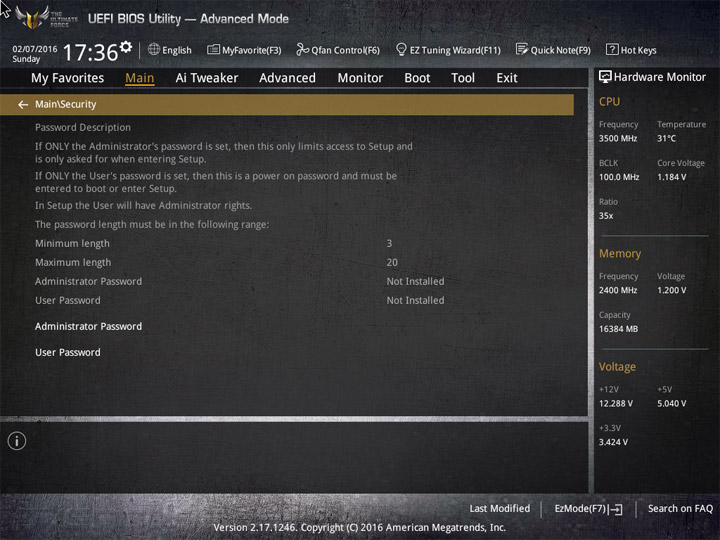
Task: Change language from English
Action: pos(177,50)
